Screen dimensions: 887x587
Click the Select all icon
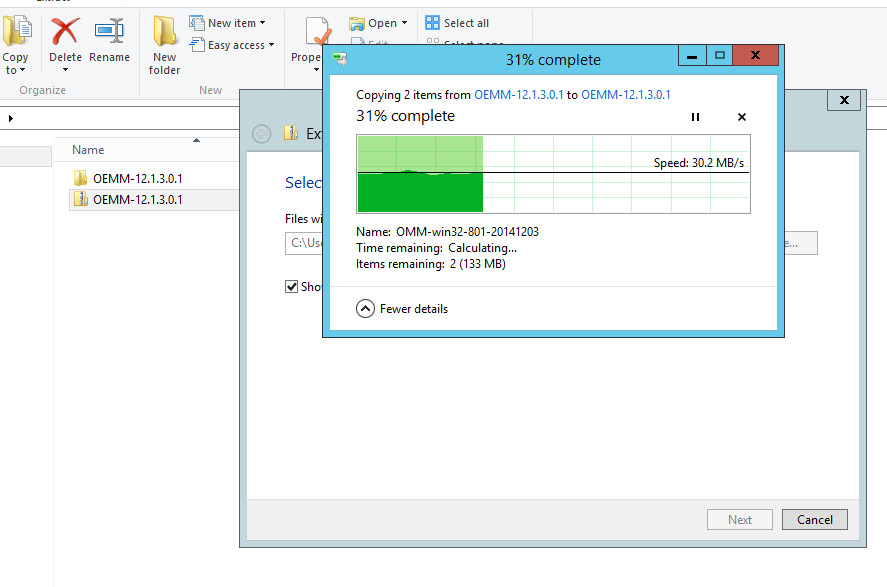tap(432, 23)
